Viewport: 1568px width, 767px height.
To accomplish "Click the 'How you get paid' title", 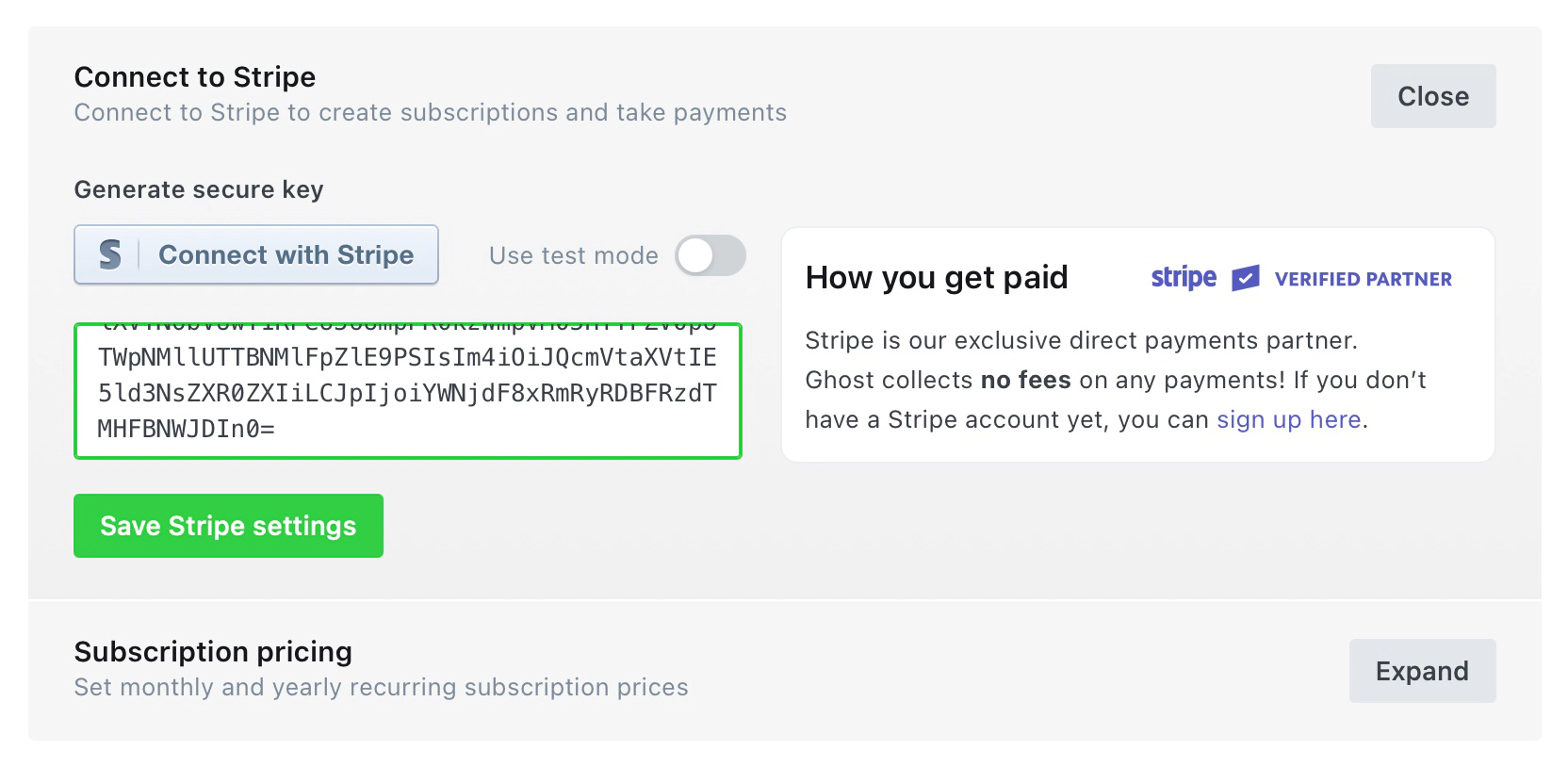I will (x=937, y=277).
